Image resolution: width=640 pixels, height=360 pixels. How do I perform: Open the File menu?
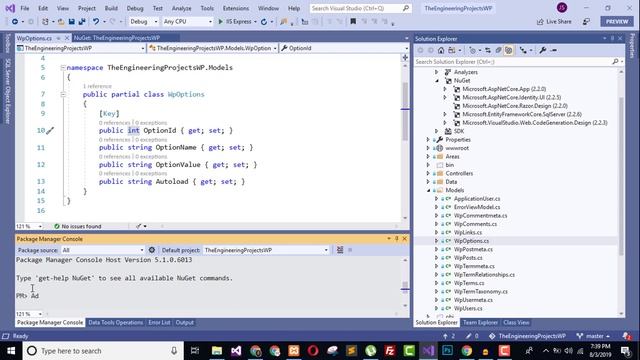(25, 8)
